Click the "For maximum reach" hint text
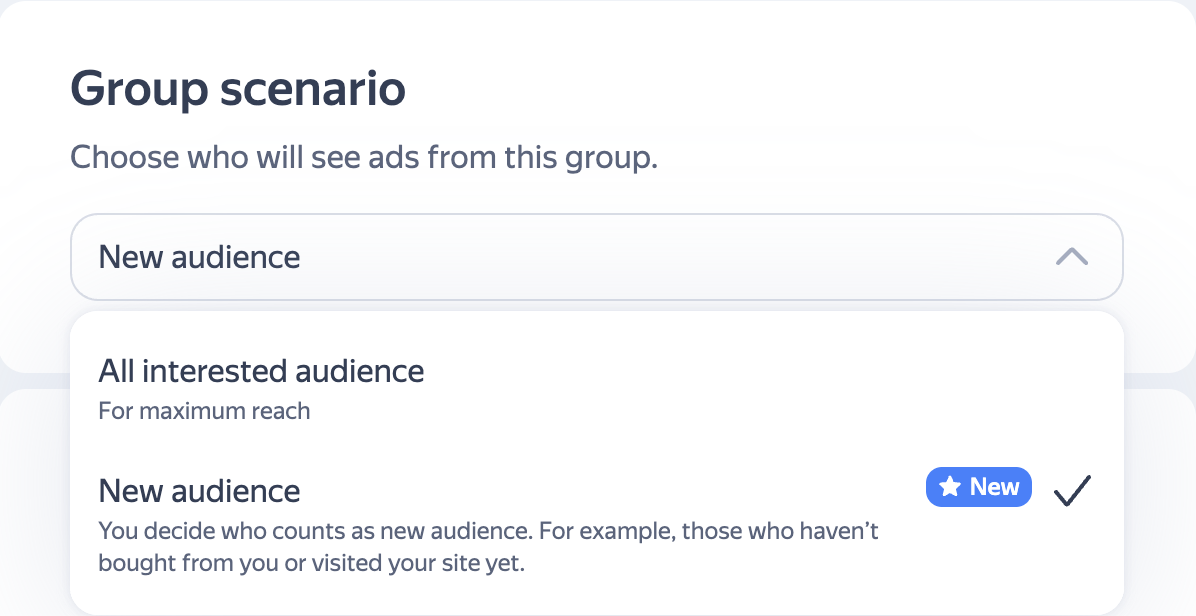Image resolution: width=1196 pixels, height=616 pixels. [x=204, y=411]
